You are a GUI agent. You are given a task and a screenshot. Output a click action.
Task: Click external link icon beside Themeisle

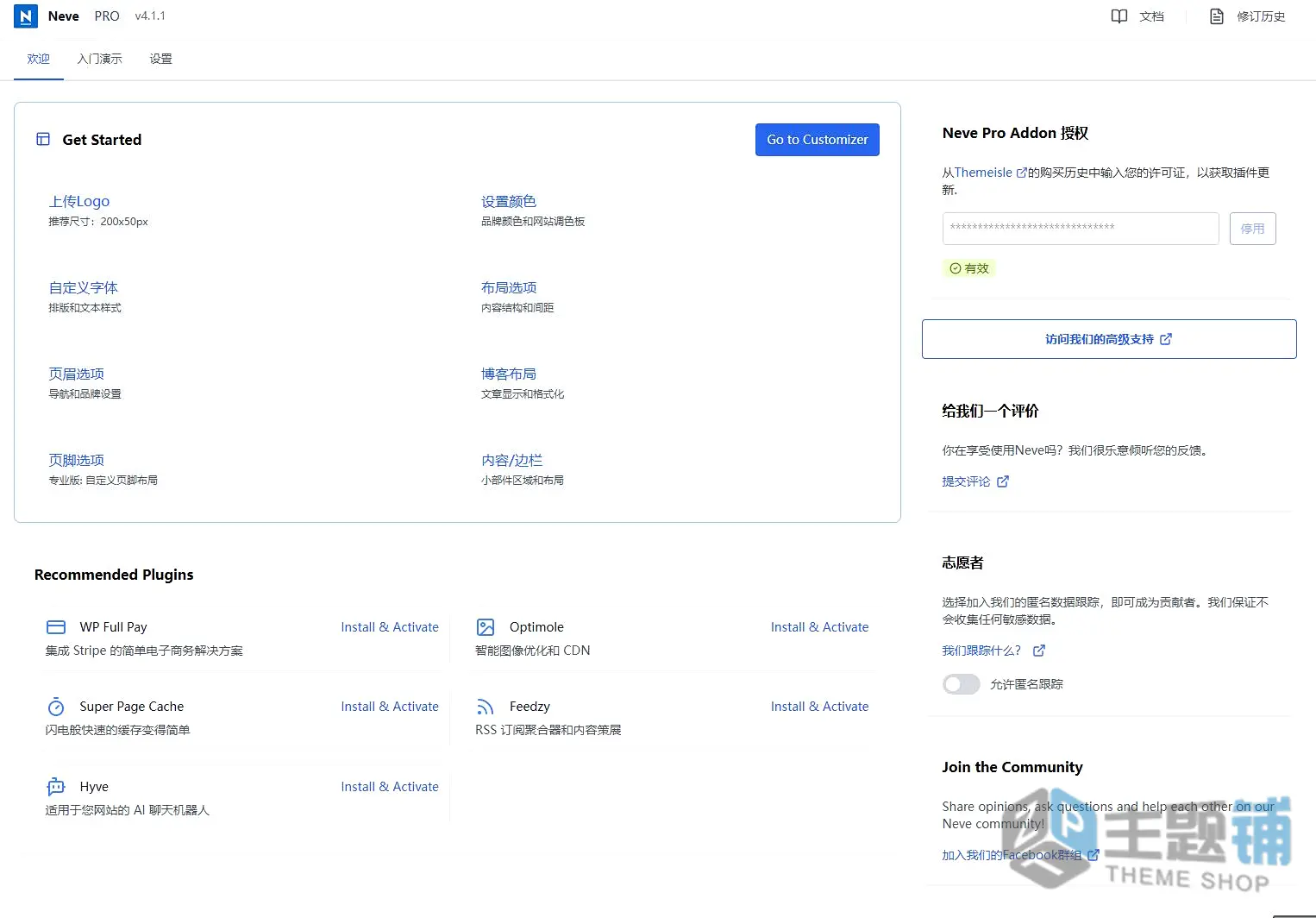click(1022, 173)
